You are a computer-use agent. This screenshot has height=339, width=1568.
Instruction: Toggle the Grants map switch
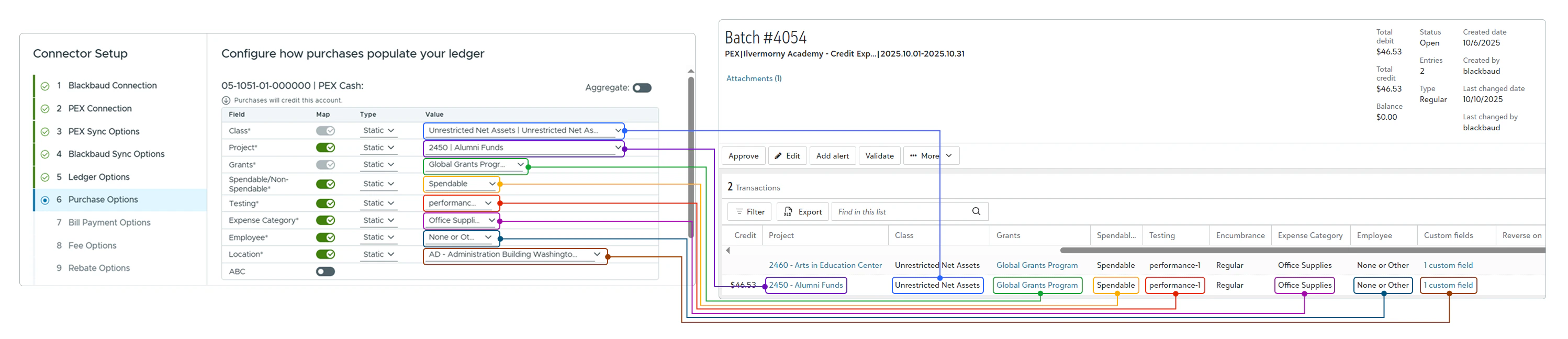[325, 164]
